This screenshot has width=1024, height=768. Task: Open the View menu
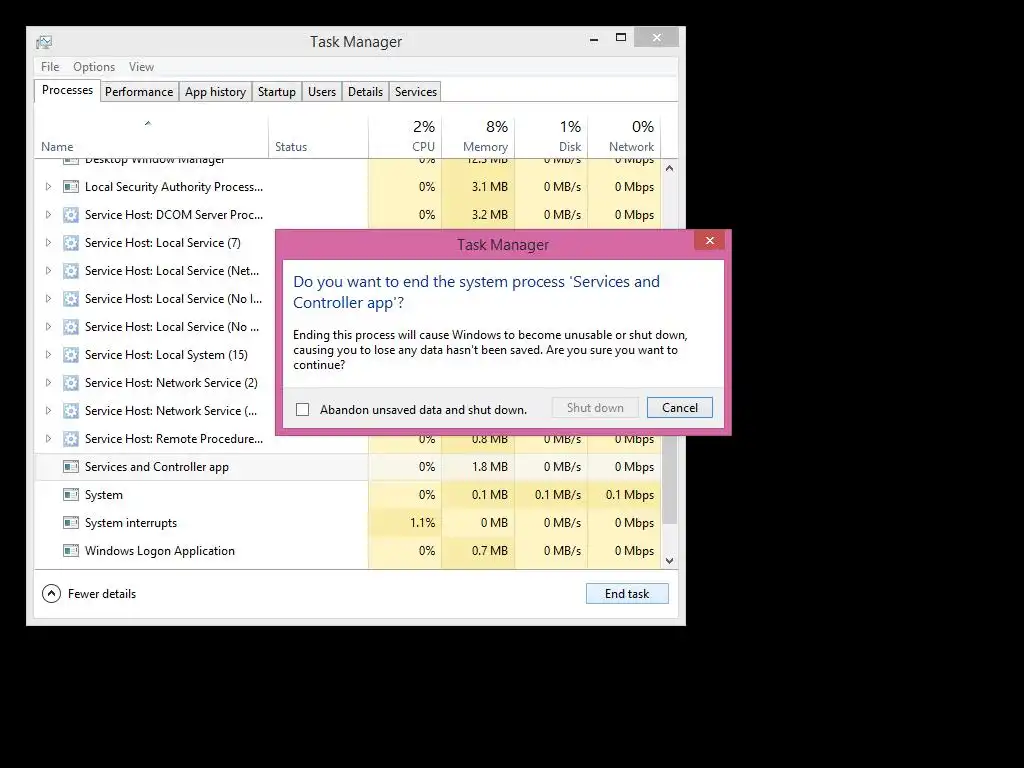(141, 67)
